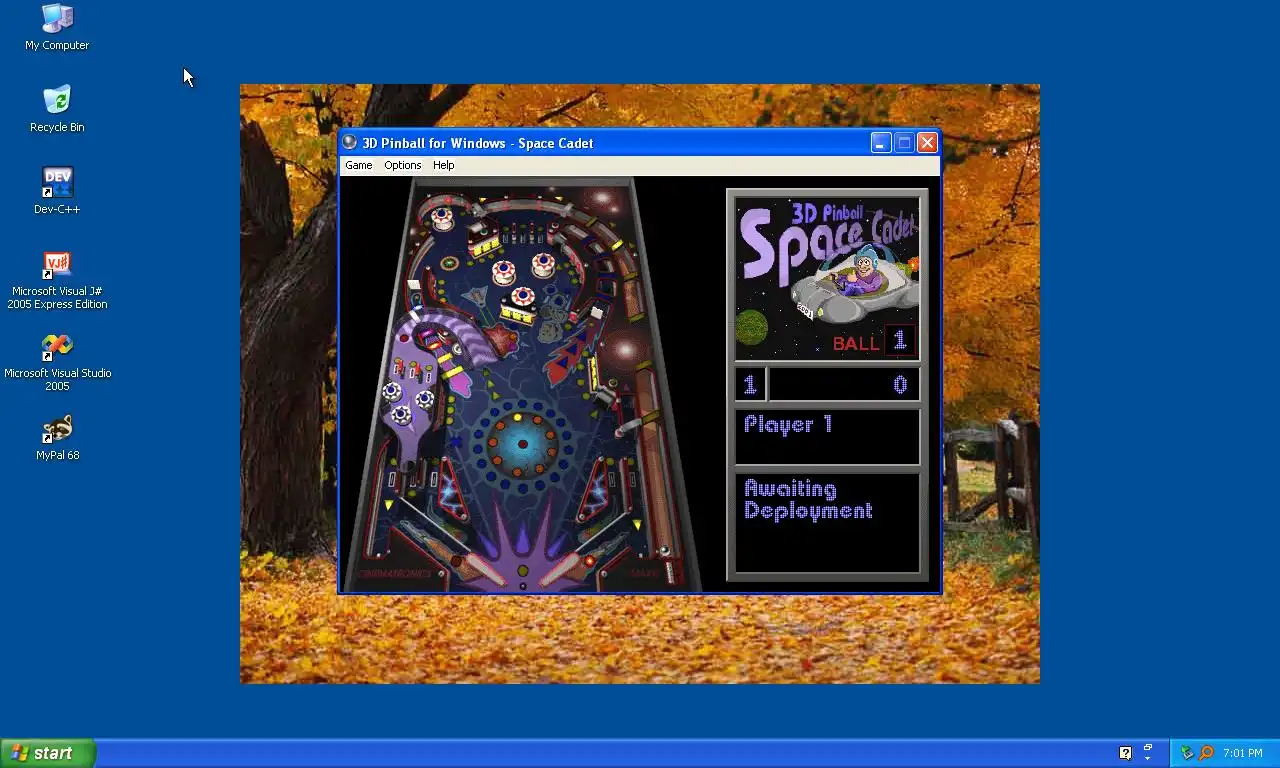Select the Visual J# 2005 Express shortcut
Screen dimensions: 1280x768
pos(57,280)
